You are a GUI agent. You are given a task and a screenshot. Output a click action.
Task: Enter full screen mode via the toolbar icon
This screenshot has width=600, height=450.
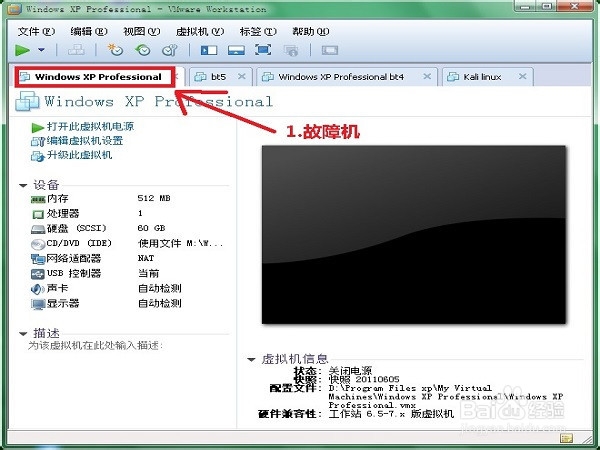[263, 50]
